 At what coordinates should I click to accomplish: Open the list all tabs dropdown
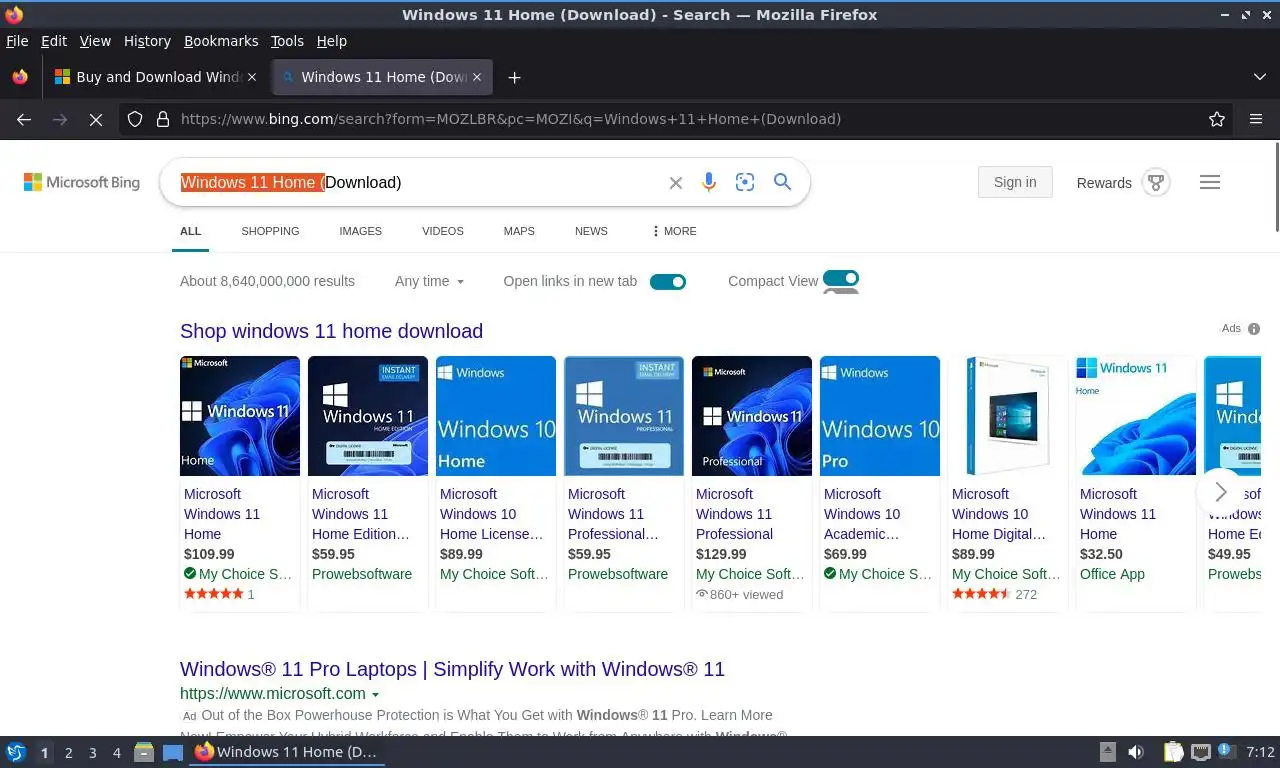[x=1260, y=77]
